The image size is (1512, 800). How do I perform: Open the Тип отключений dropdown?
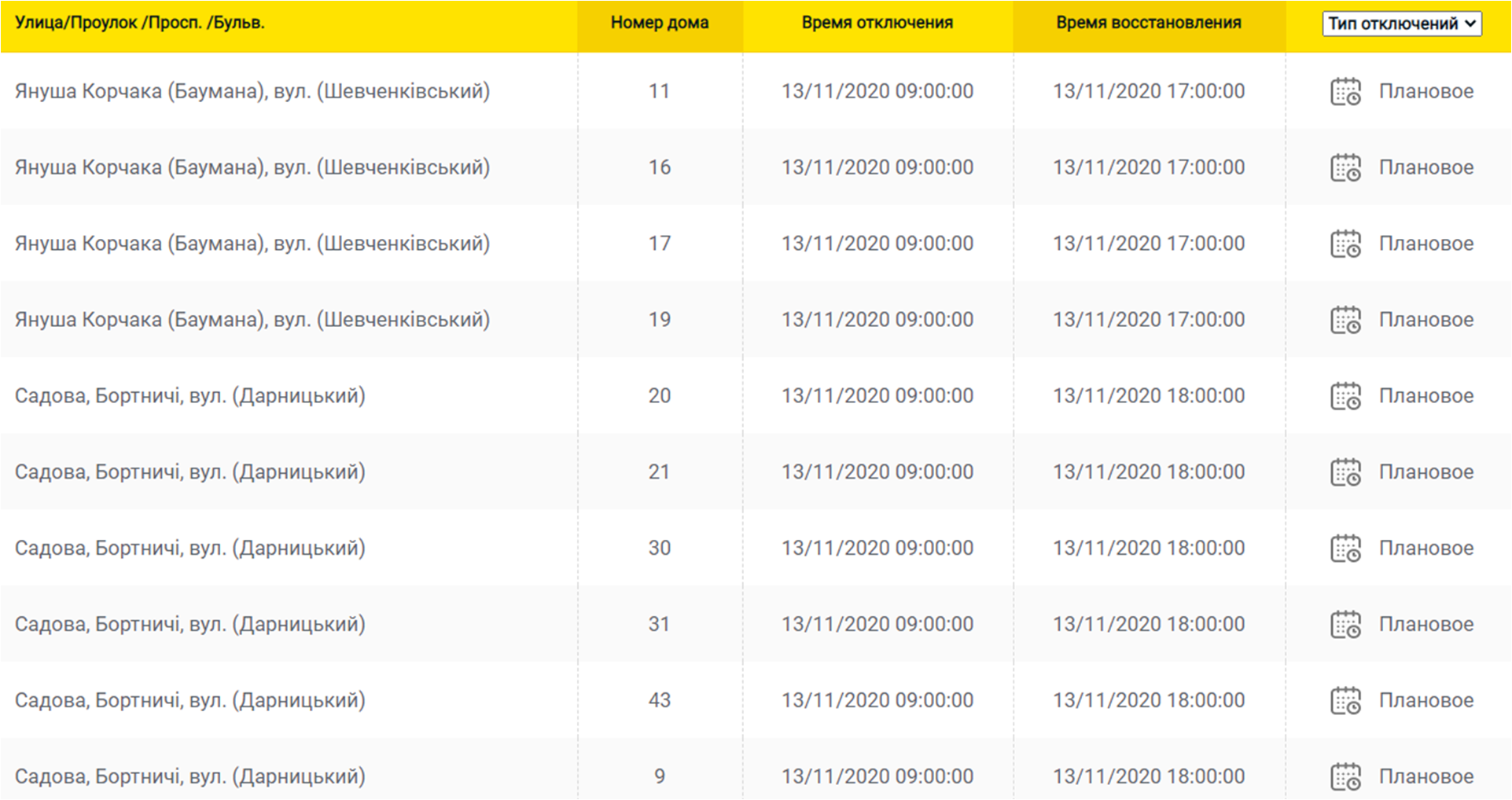click(x=1401, y=24)
